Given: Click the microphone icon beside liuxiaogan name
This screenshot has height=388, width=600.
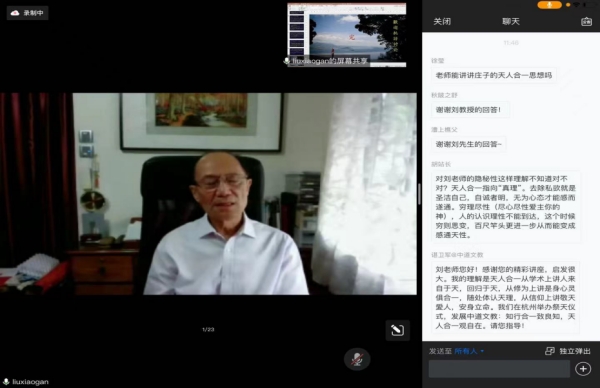Looking at the screenshot, I should pos(6,381).
